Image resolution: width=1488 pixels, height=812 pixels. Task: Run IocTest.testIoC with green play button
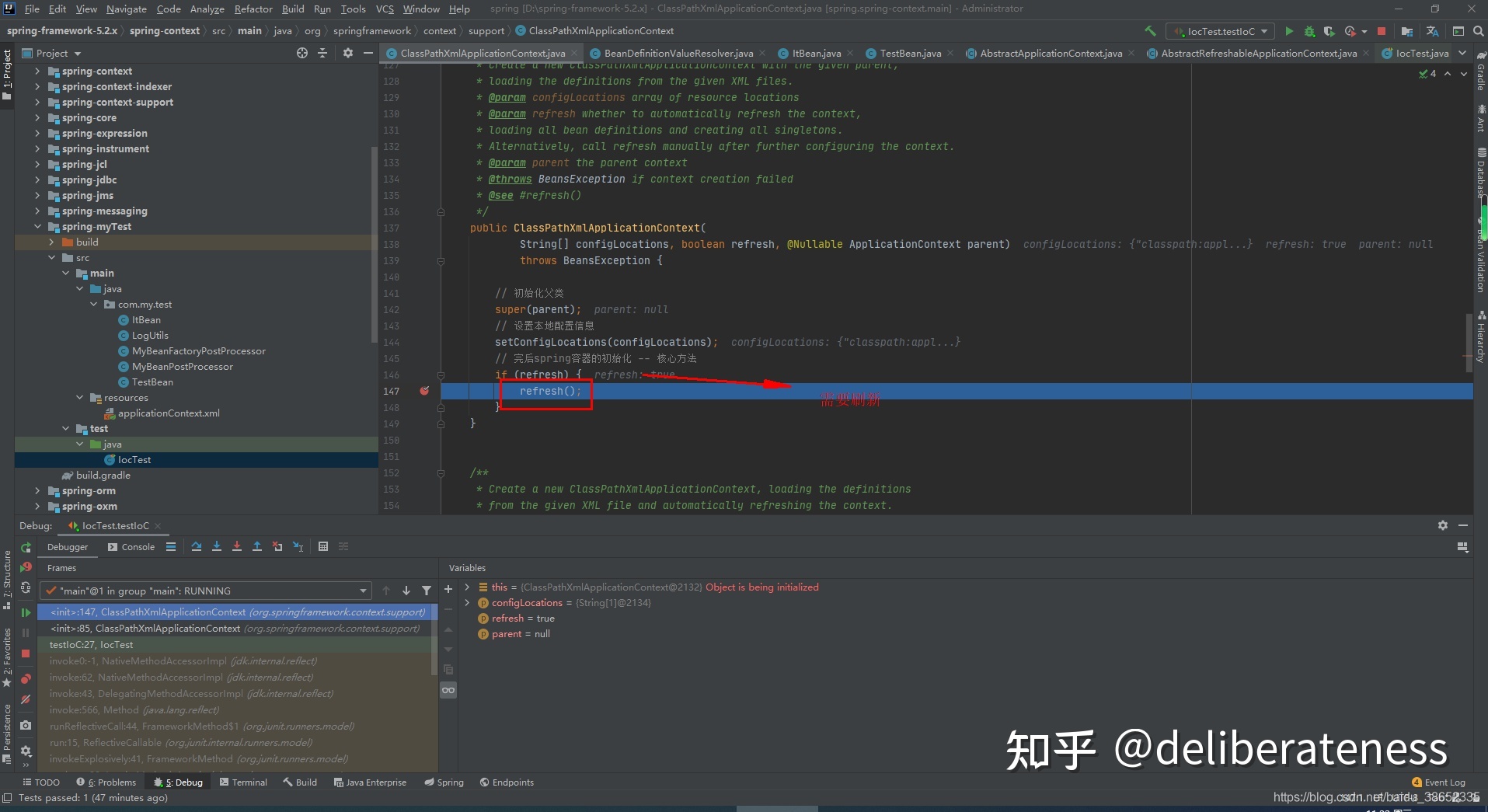coord(1289,31)
